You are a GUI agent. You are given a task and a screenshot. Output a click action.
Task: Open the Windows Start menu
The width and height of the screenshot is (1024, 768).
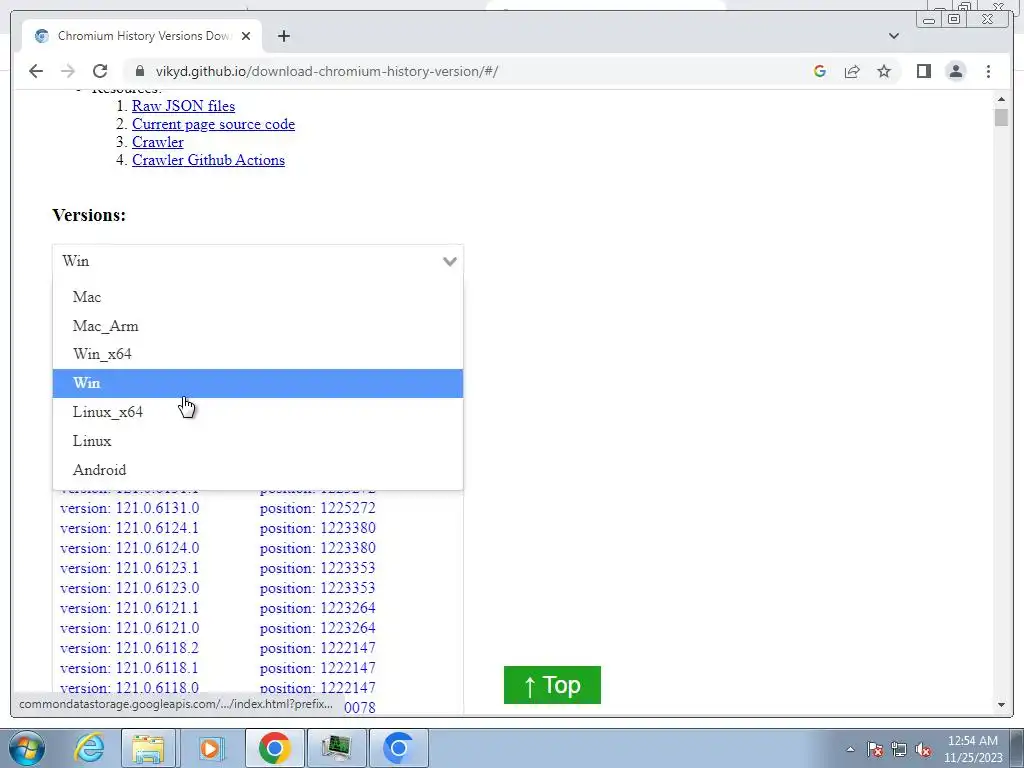pyautogui.click(x=27, y=748)
